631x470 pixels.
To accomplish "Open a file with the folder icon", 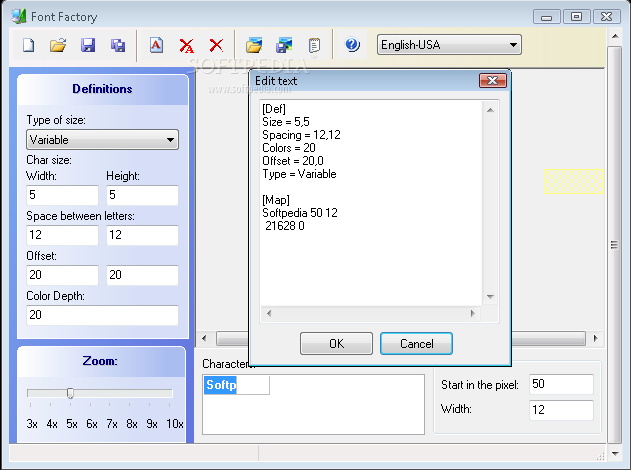I will (x=58, y=45).
